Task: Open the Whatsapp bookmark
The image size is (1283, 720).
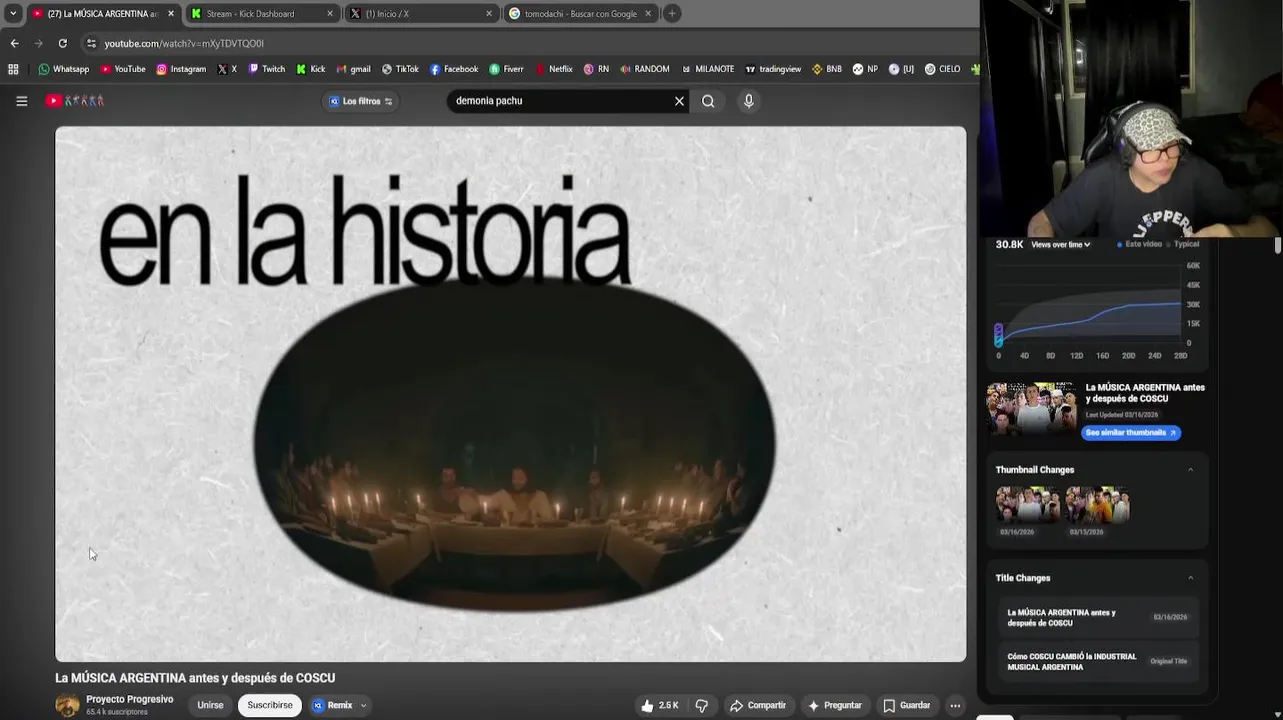Action: point(63,69)
